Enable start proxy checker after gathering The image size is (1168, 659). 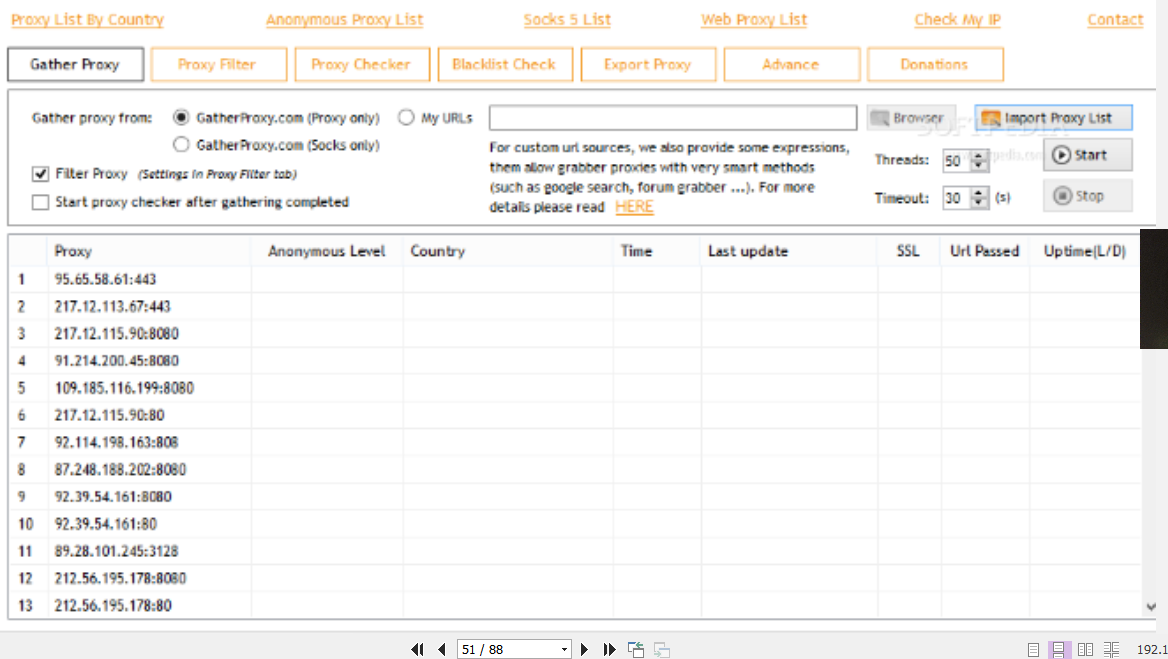coord(41,202)
